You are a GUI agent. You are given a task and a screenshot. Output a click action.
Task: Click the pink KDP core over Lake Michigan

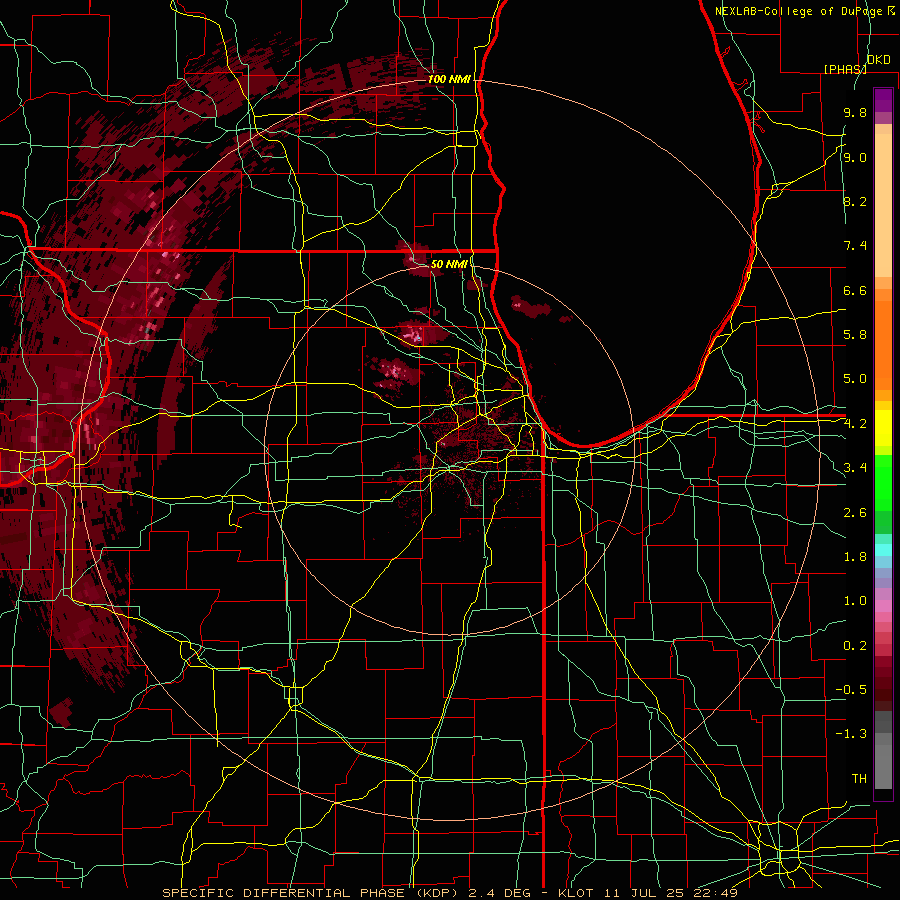(518, 304)
